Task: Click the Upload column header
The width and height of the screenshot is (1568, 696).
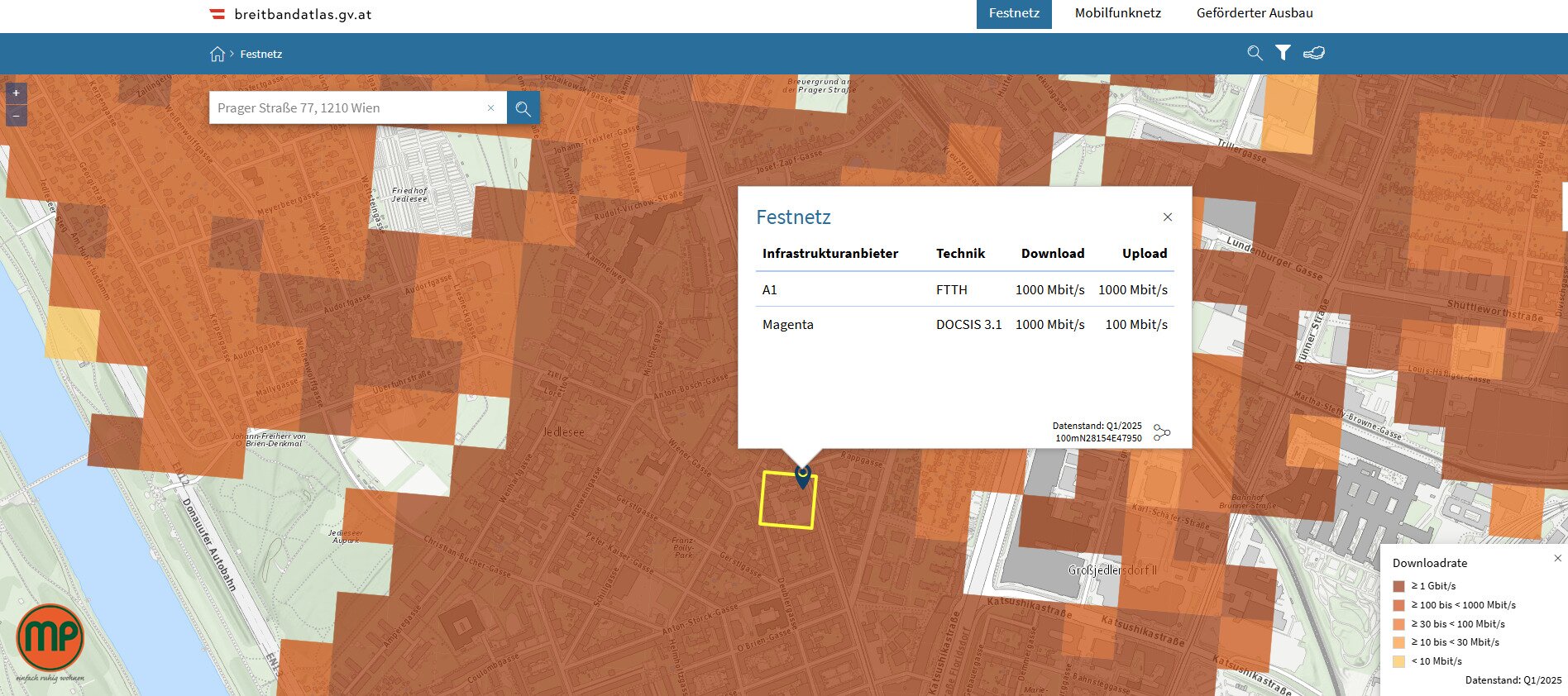Action: 1145,253
